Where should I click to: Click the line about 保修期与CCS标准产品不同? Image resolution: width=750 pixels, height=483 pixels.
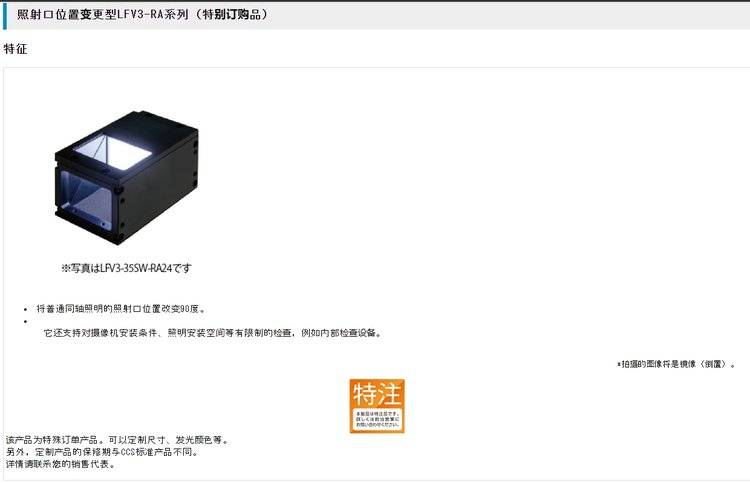[x=102, y=452]
